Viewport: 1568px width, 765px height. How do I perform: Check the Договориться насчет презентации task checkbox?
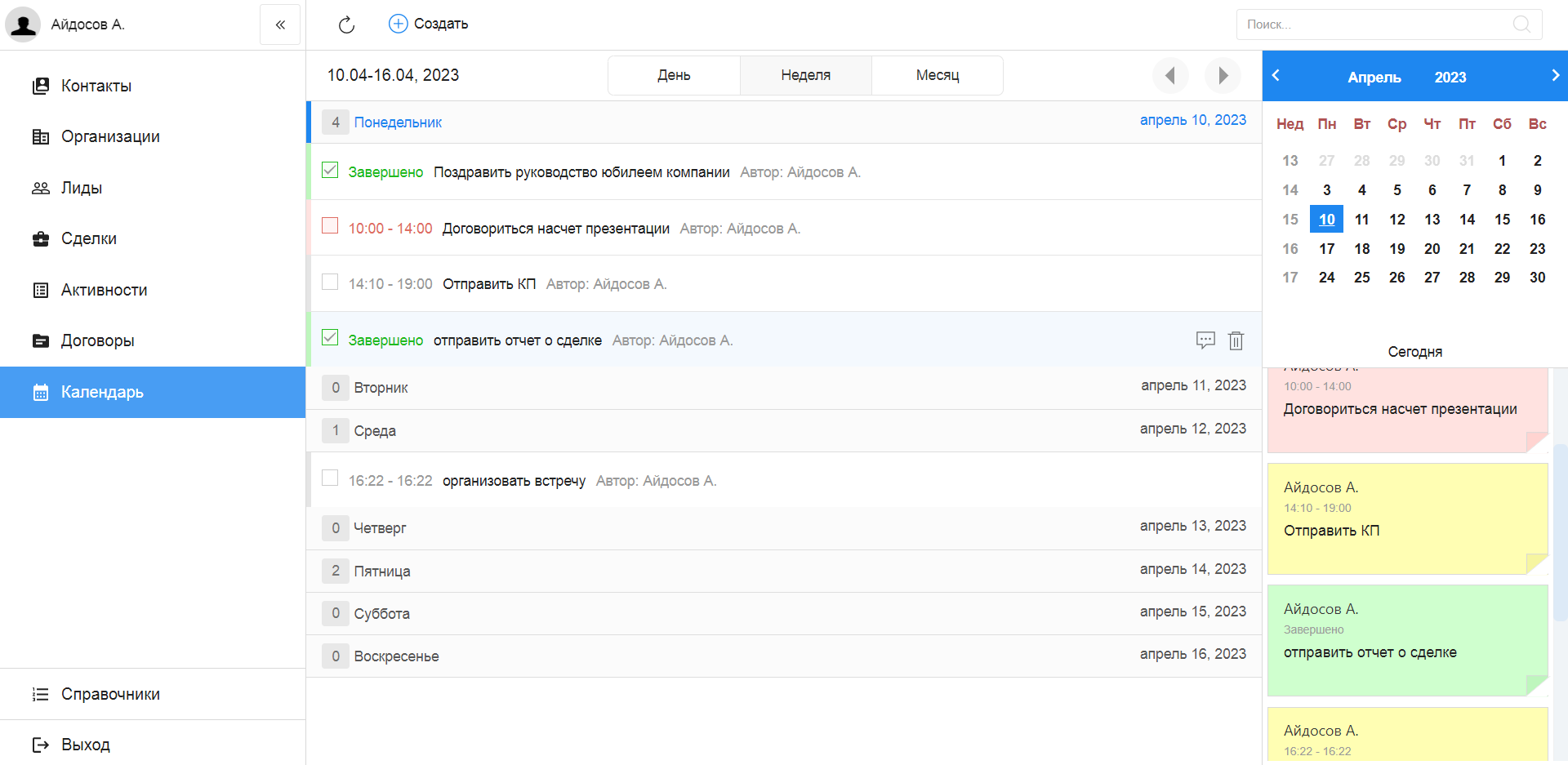point(330,225)
